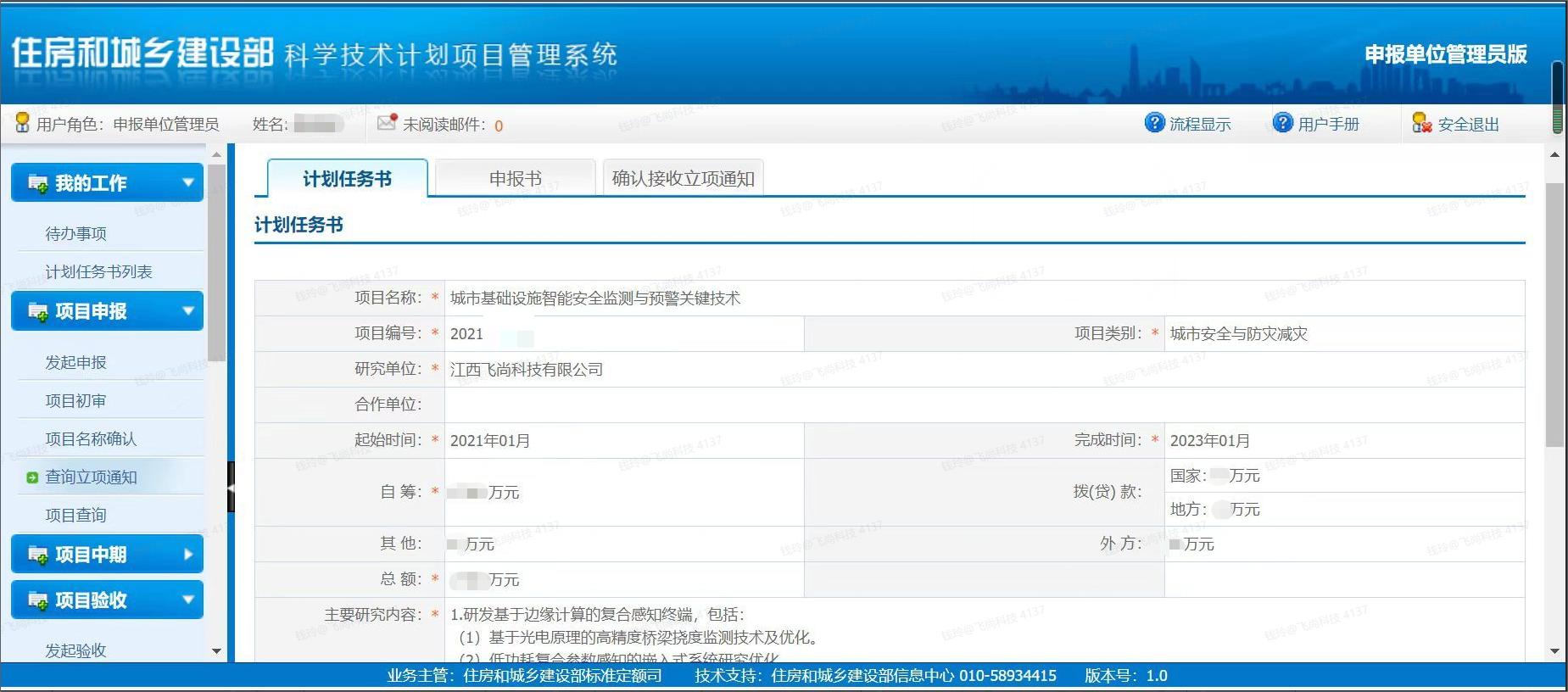This screenshot has height=692, width=1568.
Task: Switch to the 计划任务书 tab
Action: [x=347, y=178]
